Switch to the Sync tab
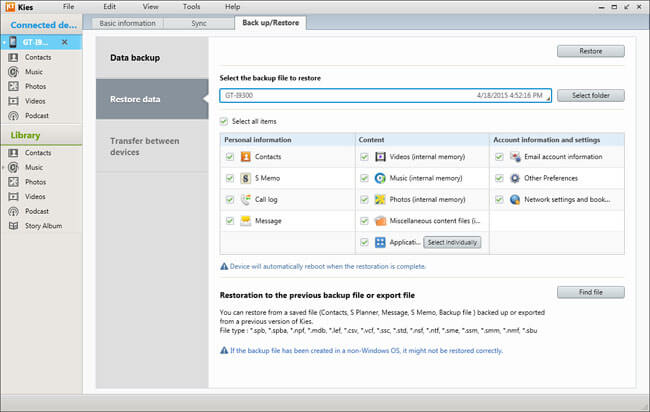The width and height of the screenshot is (650, 412). click(x=199, y=23)
